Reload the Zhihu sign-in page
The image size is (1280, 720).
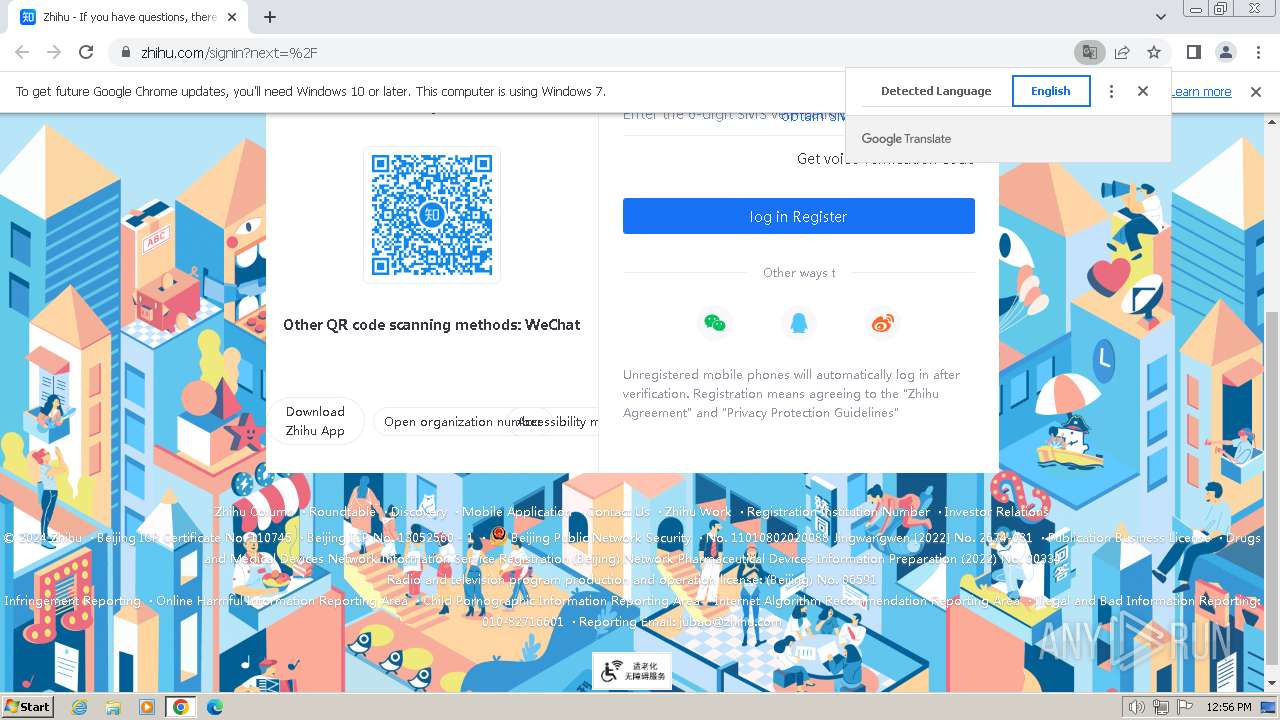click(x=86, y=52)
